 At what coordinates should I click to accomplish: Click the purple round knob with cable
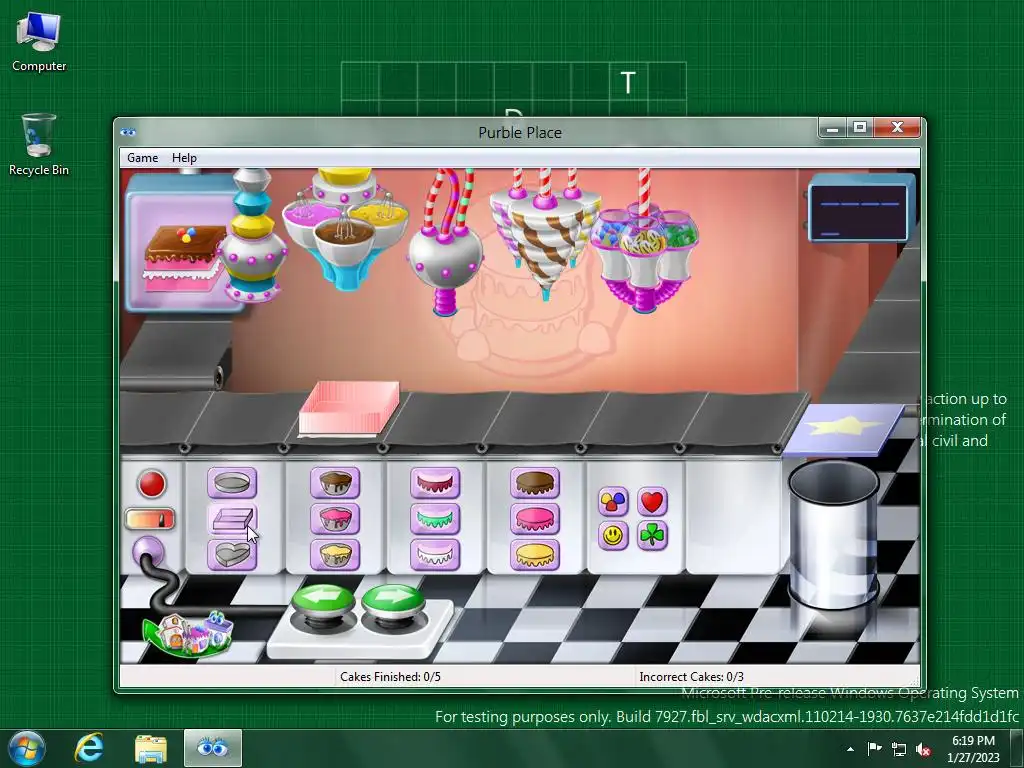click(x=148, y=552)
